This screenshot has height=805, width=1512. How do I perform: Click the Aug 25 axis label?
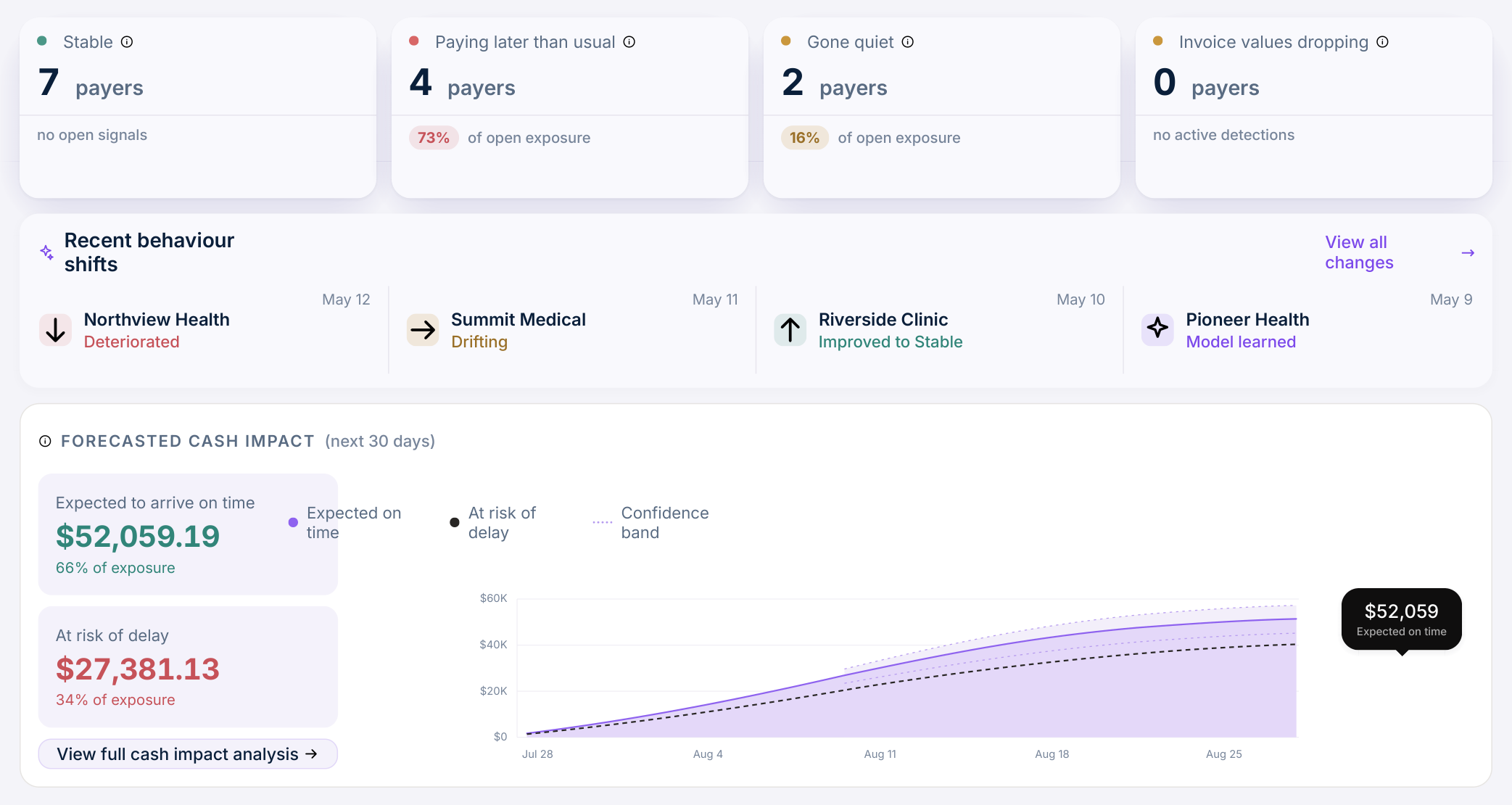point(1224,754)
